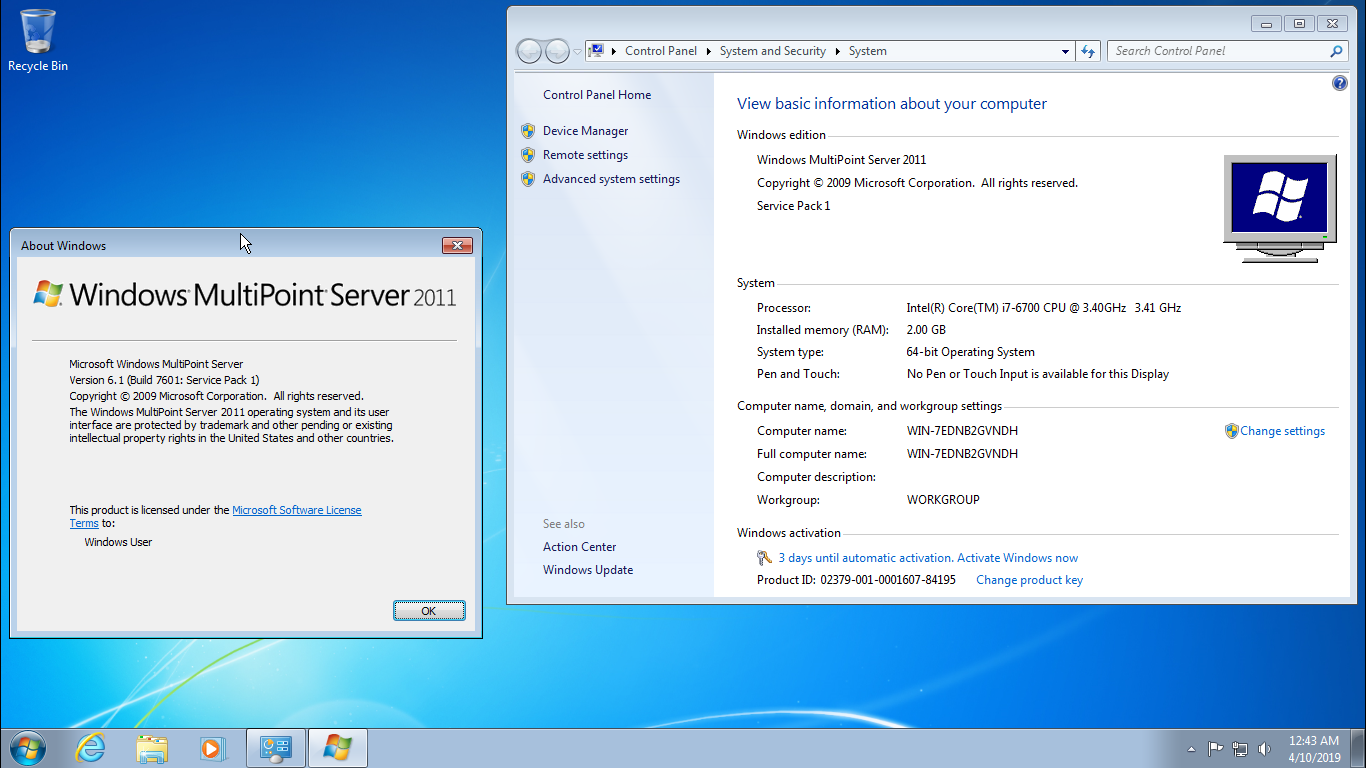The width and height of the screenshot is (1366, 768).
Task: Open Remote settings link
Action: tap(585, 155)
